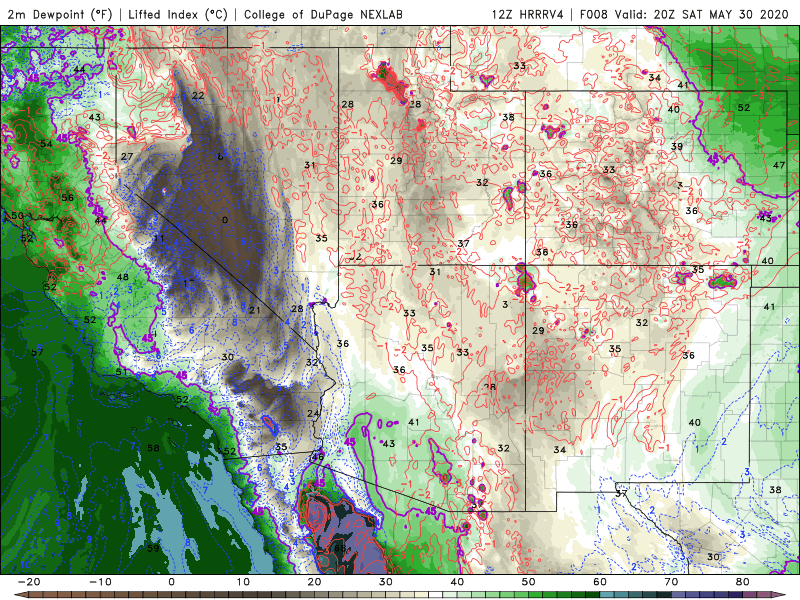The image size is (800, 600).
Task: Click the 70 label on the color scale
Action: [x=671, y=582]
